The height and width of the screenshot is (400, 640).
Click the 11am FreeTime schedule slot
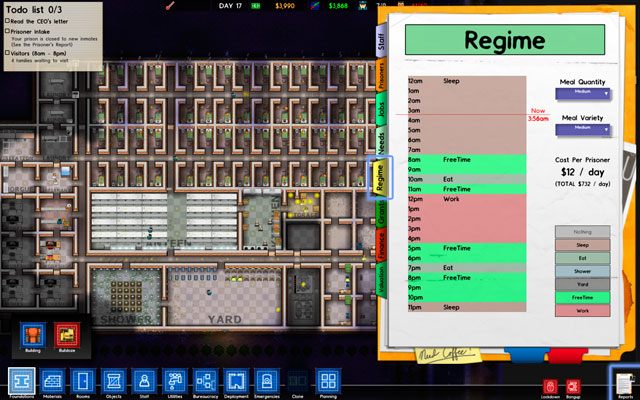coord(467,189)
